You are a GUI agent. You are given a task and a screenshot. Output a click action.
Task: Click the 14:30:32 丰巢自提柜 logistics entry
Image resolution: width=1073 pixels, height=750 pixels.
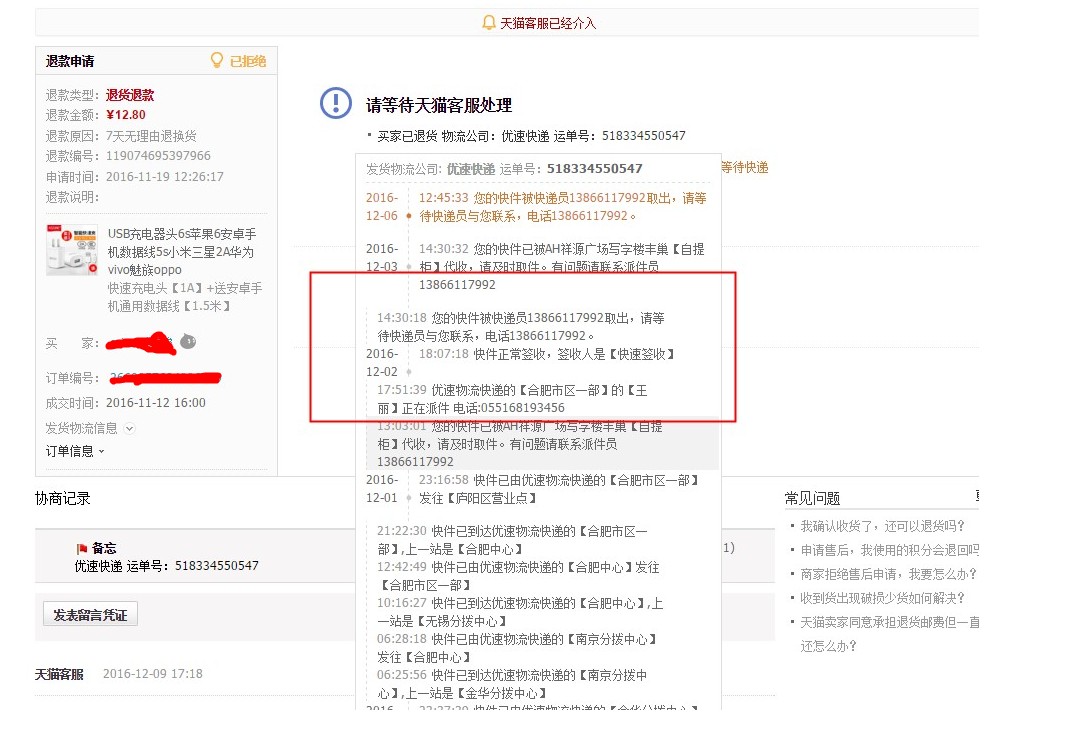(562, 266)
